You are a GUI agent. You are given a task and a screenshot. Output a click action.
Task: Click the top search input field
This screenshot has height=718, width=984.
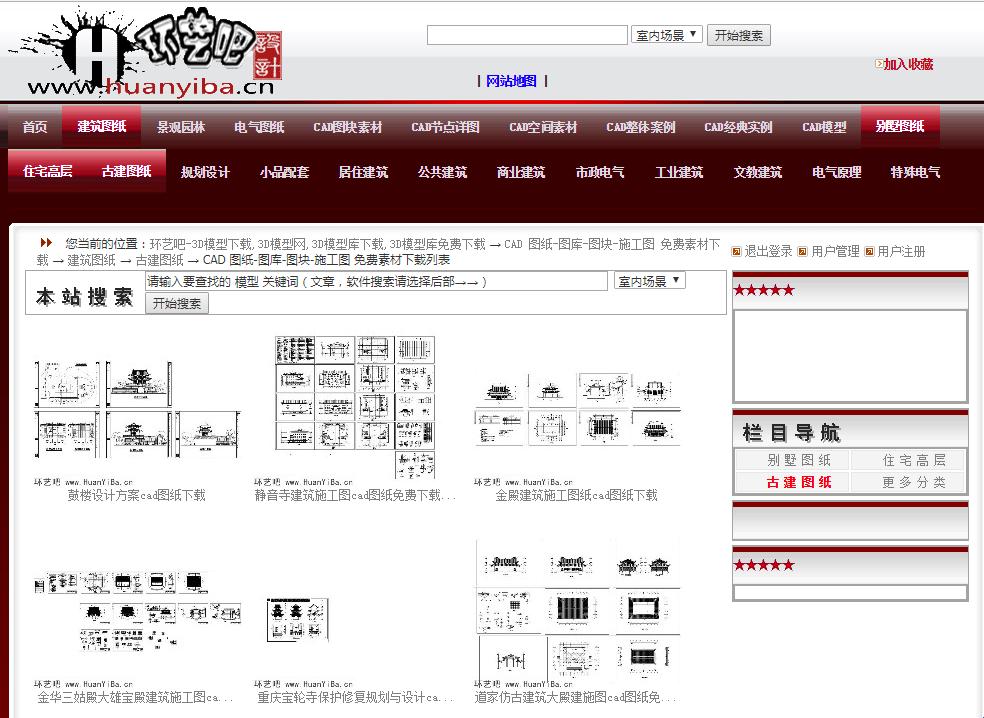pyautogui.click(x=527, y=35)
